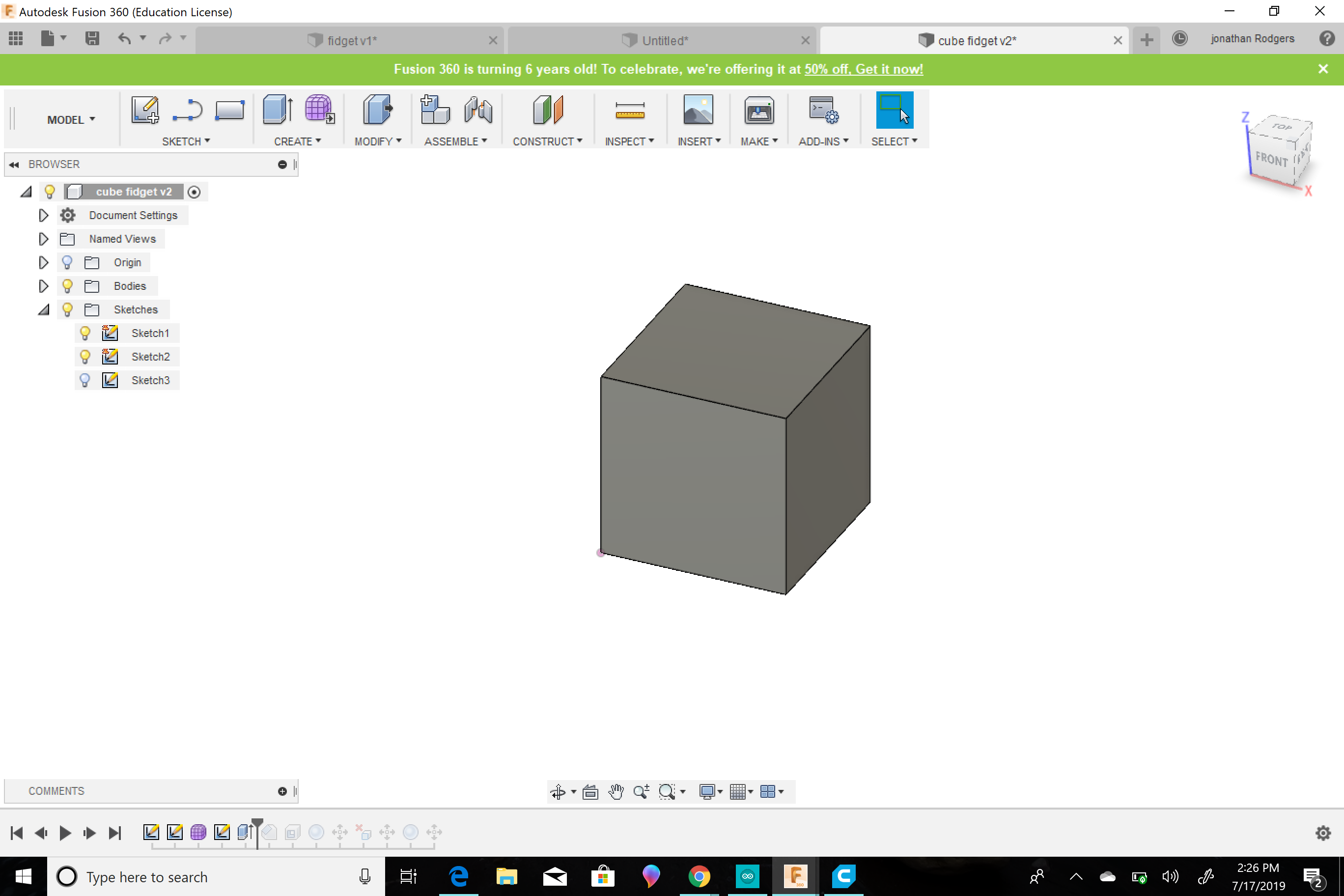Expand the Document Settings node
This screenshot has height=896, width=1344.
pyautogui.click(x=43, y=216)
